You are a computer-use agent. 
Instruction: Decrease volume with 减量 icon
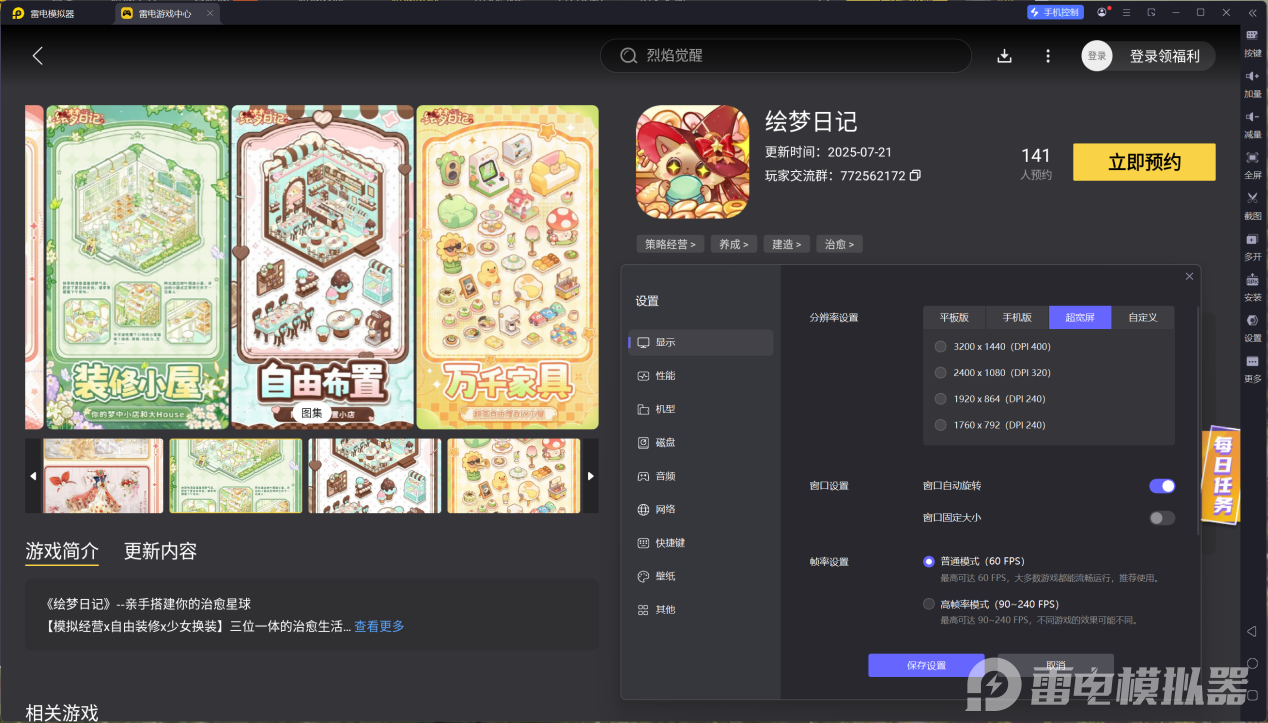pos(1252,124)
